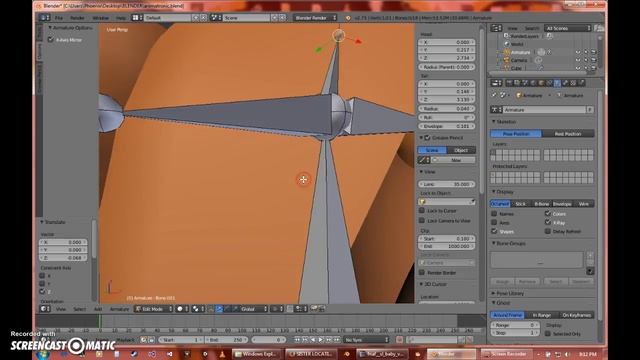Enable Render Border checkbox

(x=422, y=273)
